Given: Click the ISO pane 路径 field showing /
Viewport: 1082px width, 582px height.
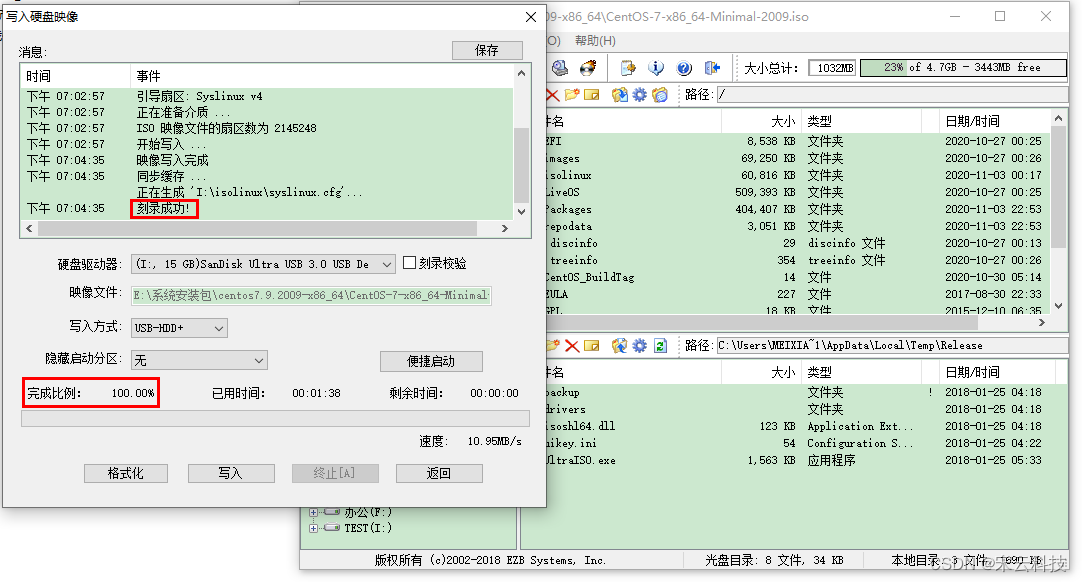Looking at the screenshot, I should pos(892,95).
